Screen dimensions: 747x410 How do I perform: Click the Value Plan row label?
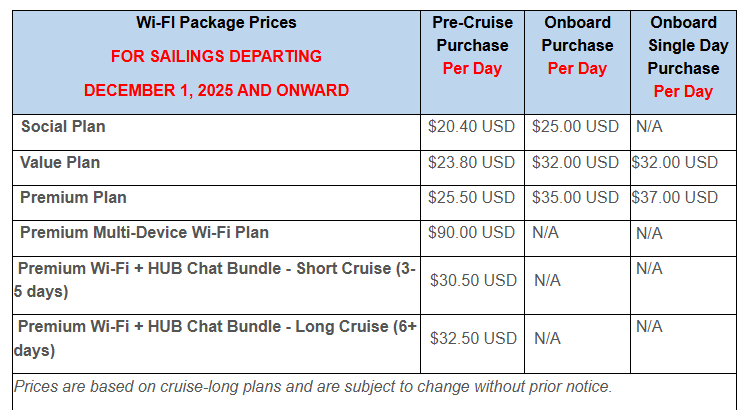(x=60, y=162)
